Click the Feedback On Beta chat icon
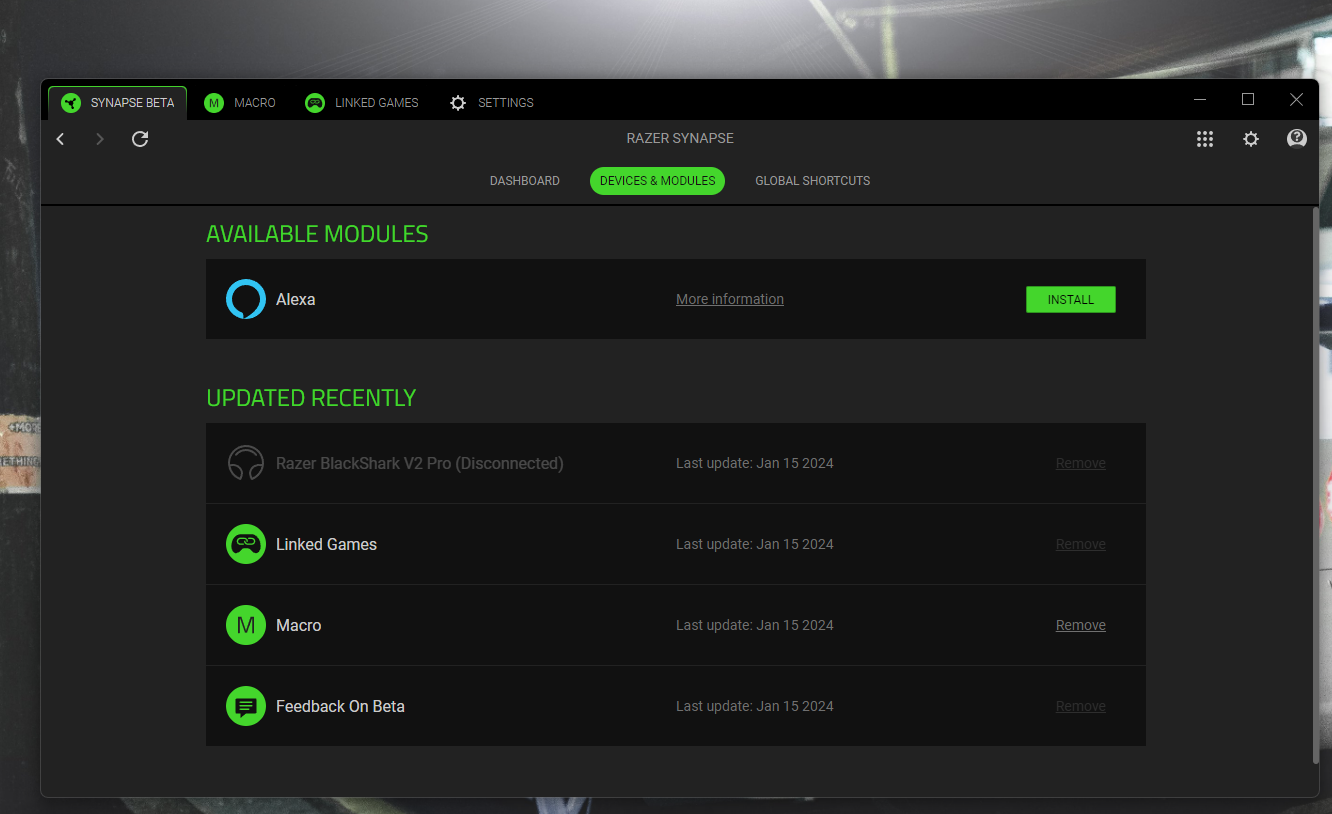Viewport: 1332px width, 814px height. (x=246, y=706)
